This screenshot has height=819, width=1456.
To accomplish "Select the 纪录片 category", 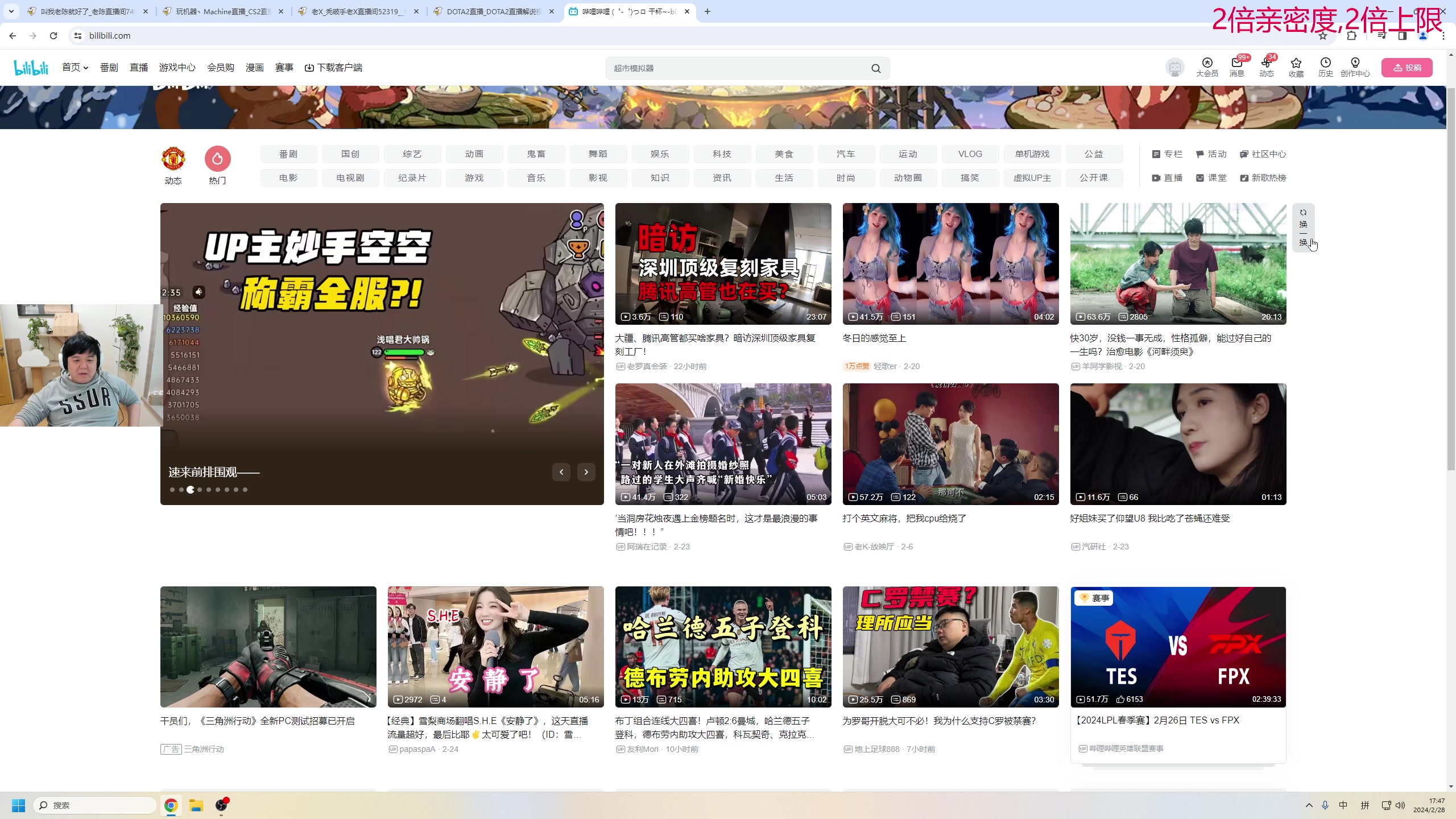I will coord(412,178).
